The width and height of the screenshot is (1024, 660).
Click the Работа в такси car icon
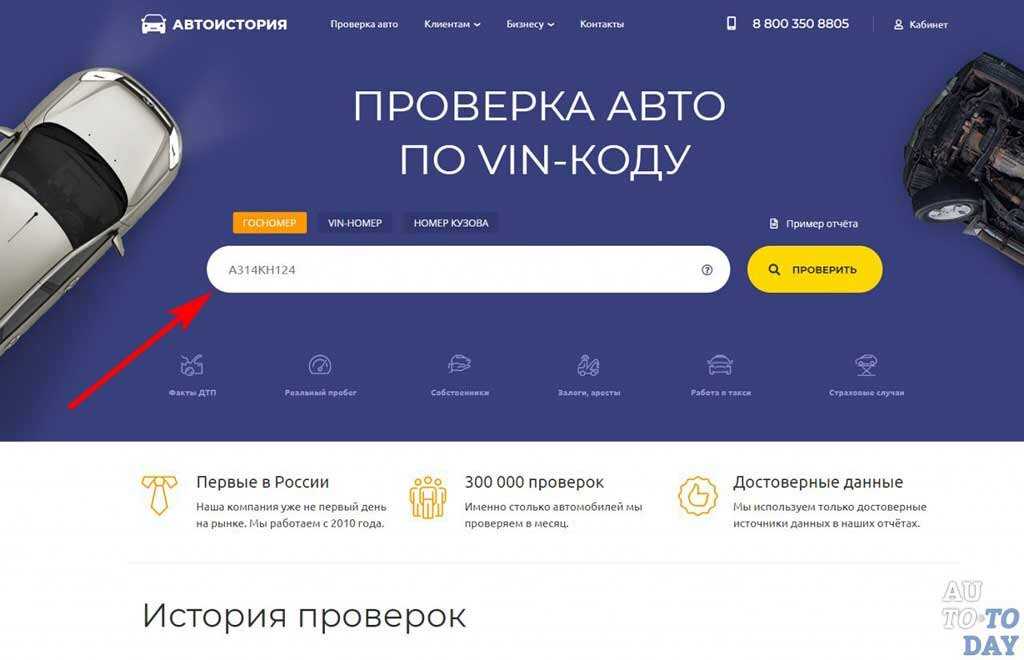720,364
